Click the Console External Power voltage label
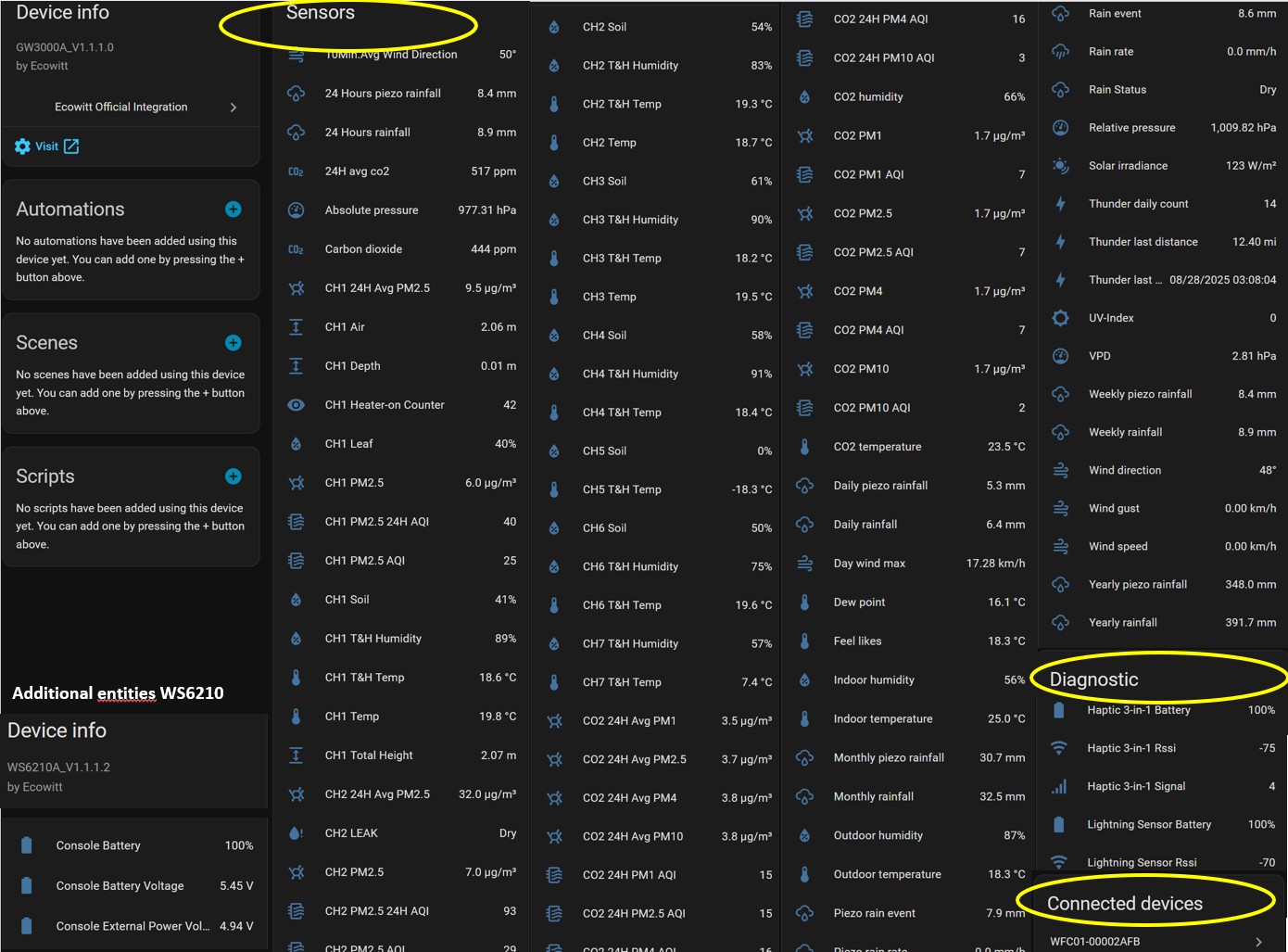Viewport: 1288px width, 952px height. click(133, 926)
